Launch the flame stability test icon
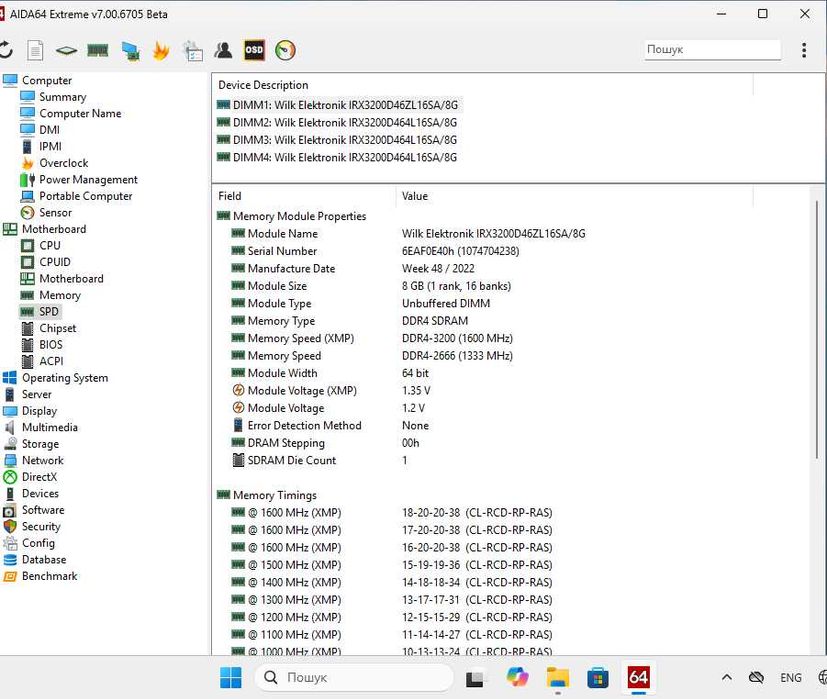 click(161, 51)
